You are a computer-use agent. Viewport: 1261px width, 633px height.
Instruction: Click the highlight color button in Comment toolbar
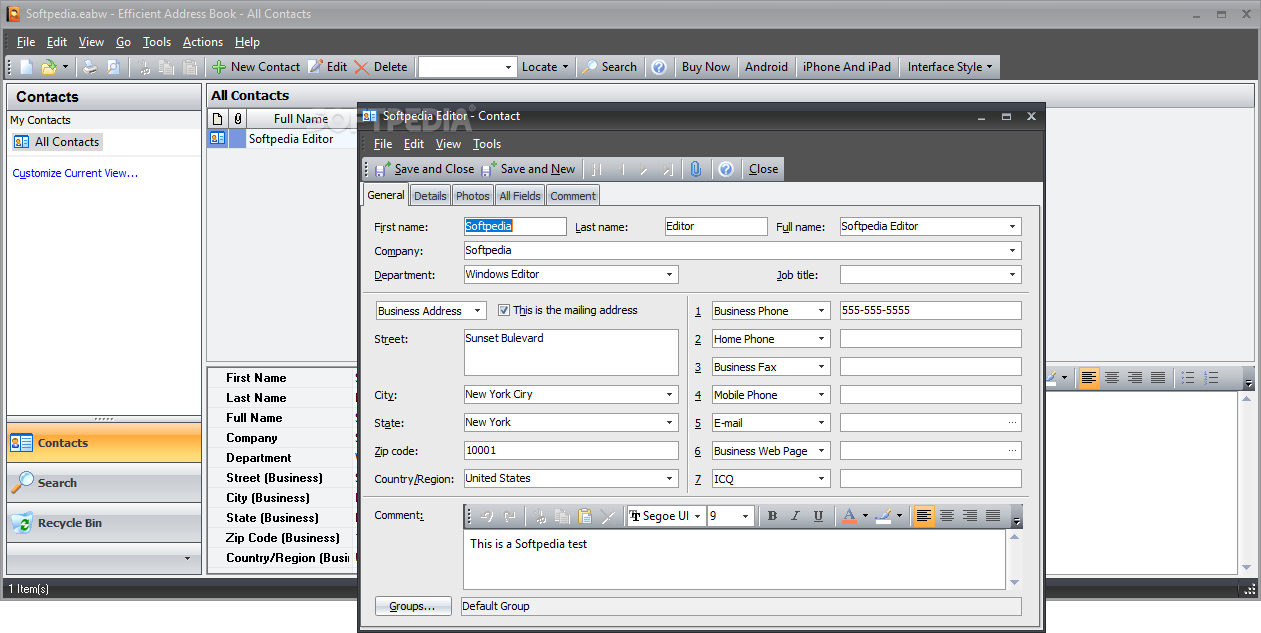[x=883, y=516]
